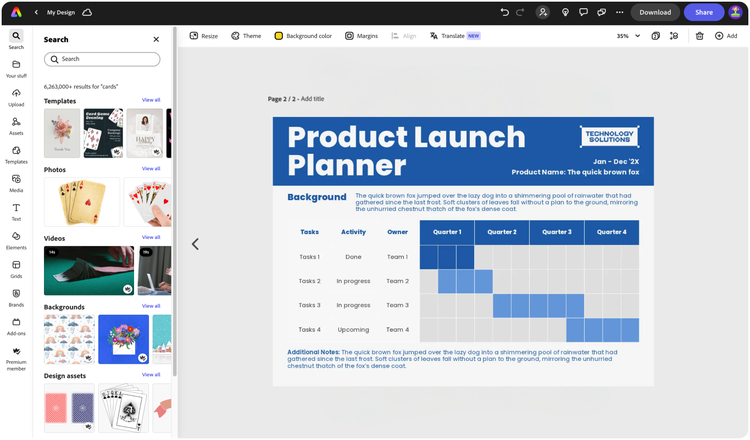The height and width of the screenshot is (440, 750).
Task: Click into the Search input field
Action: (x=102, y=59)
